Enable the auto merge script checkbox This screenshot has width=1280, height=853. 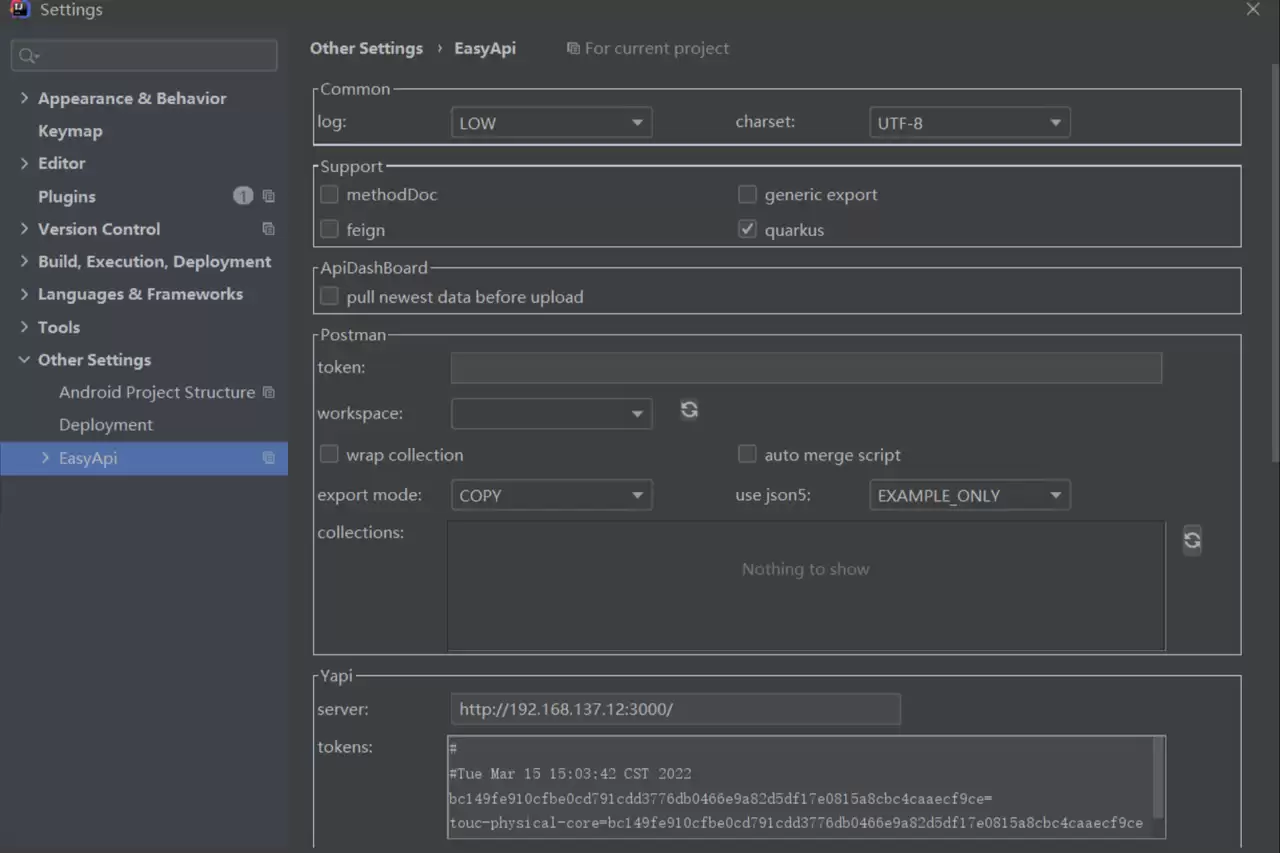[747, 454]
